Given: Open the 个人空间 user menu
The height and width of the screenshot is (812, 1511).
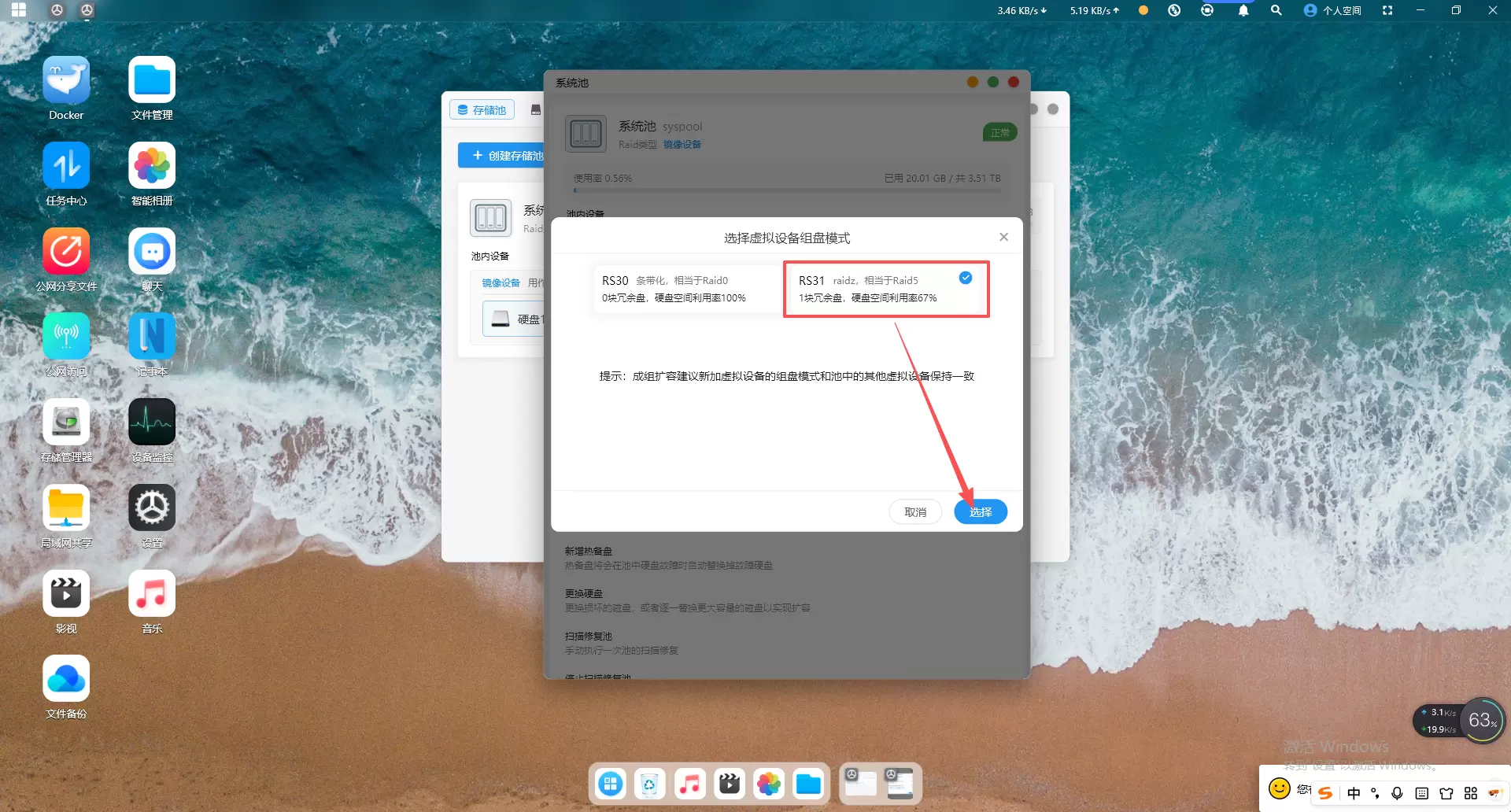Looking at the screenshot, I should coord(1332,10).
